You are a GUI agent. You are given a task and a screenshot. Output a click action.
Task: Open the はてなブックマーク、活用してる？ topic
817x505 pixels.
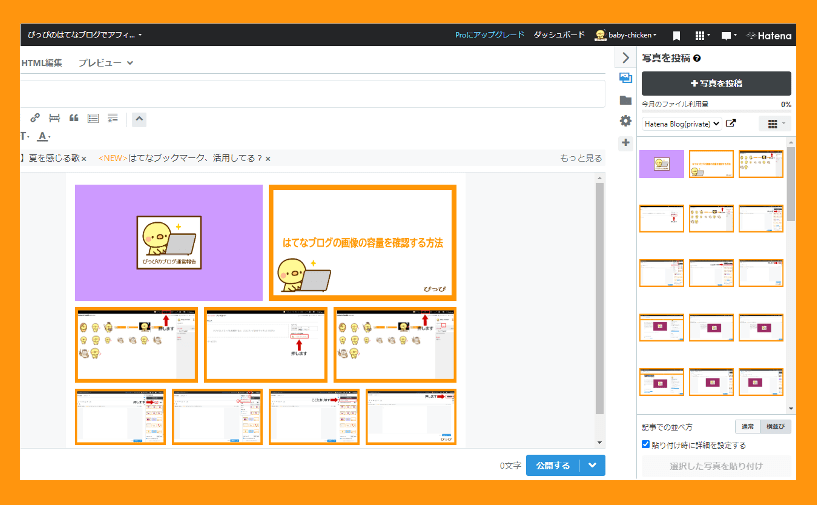coord(195,158)
